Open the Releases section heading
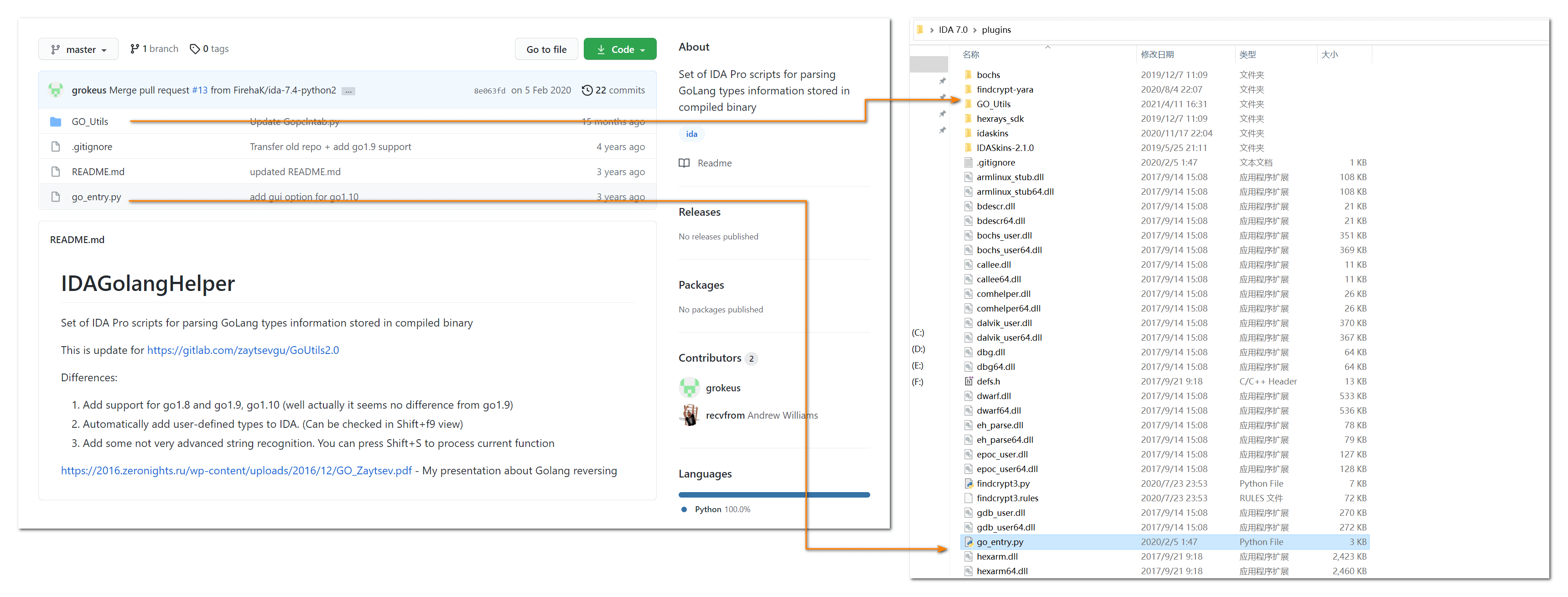 (x=699, y=212)
